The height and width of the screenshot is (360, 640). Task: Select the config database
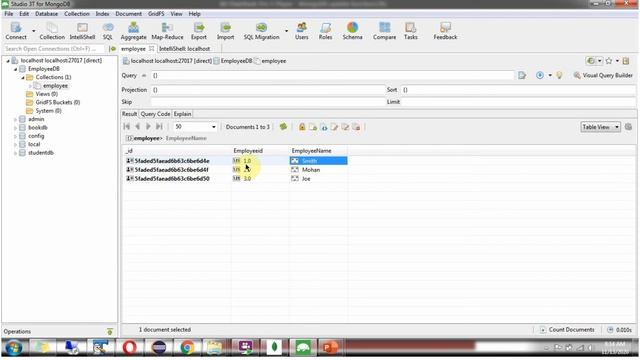coord(36,136)
